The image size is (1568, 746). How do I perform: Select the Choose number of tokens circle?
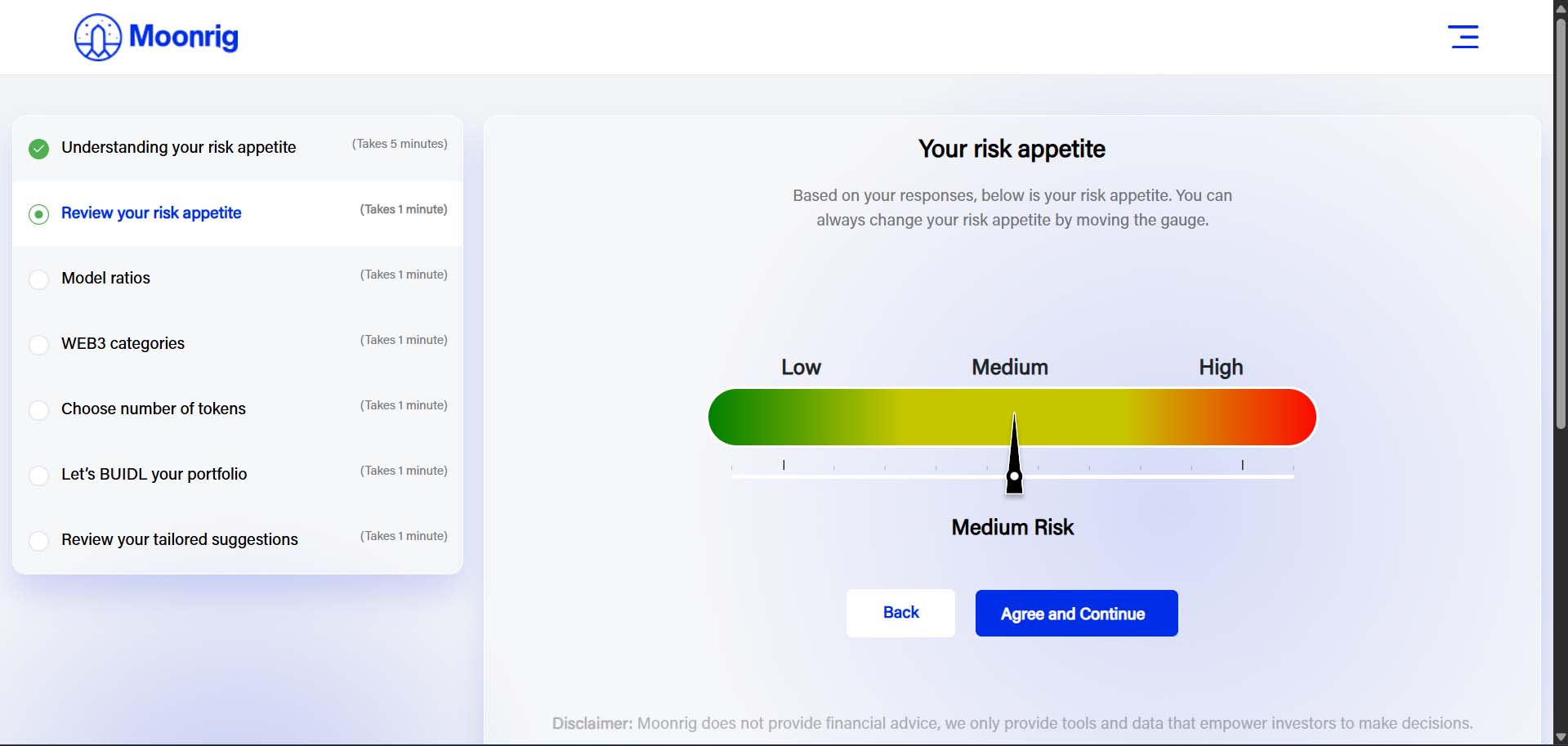pos(38,410)
